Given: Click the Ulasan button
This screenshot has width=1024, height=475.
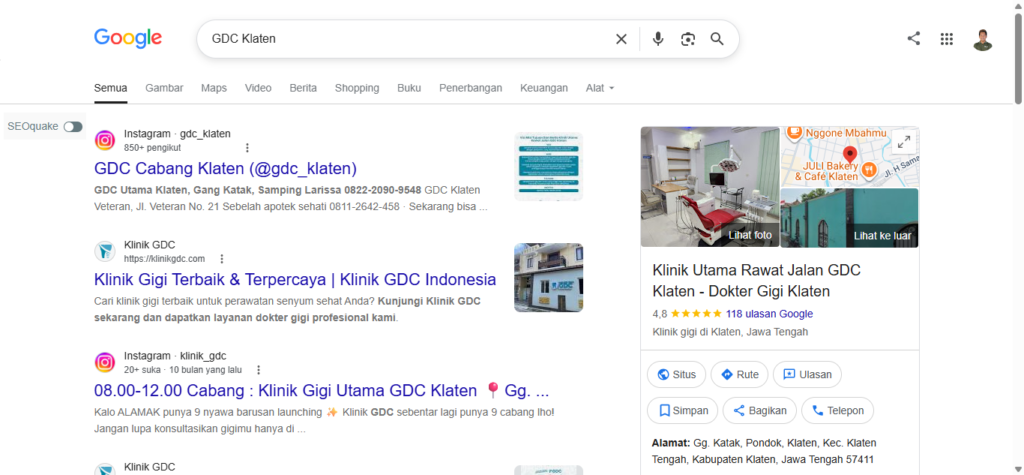Looking at the screenshot, I should pos(807,374).
